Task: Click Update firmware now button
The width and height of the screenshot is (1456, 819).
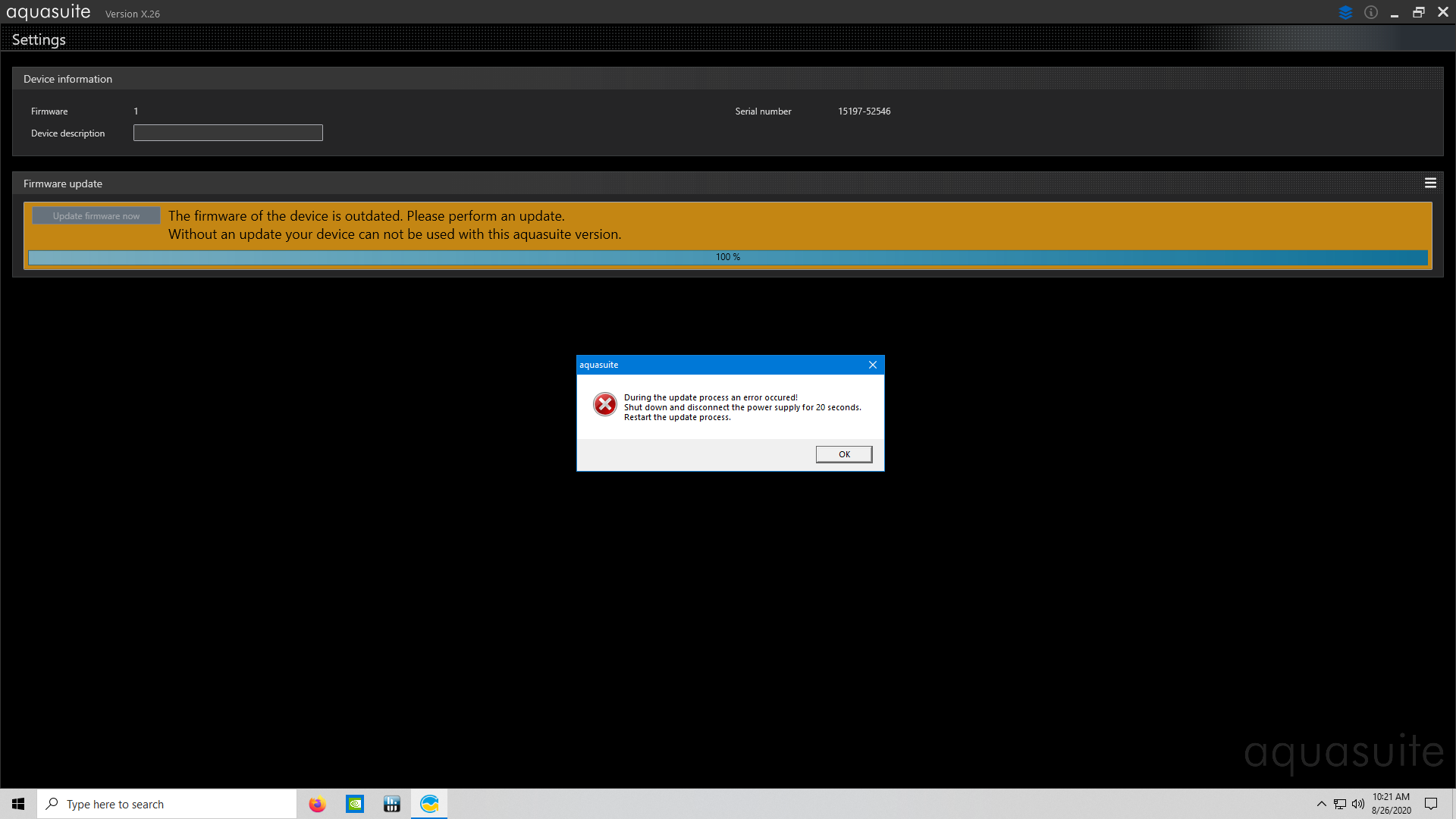Action: tap(96, 216)
